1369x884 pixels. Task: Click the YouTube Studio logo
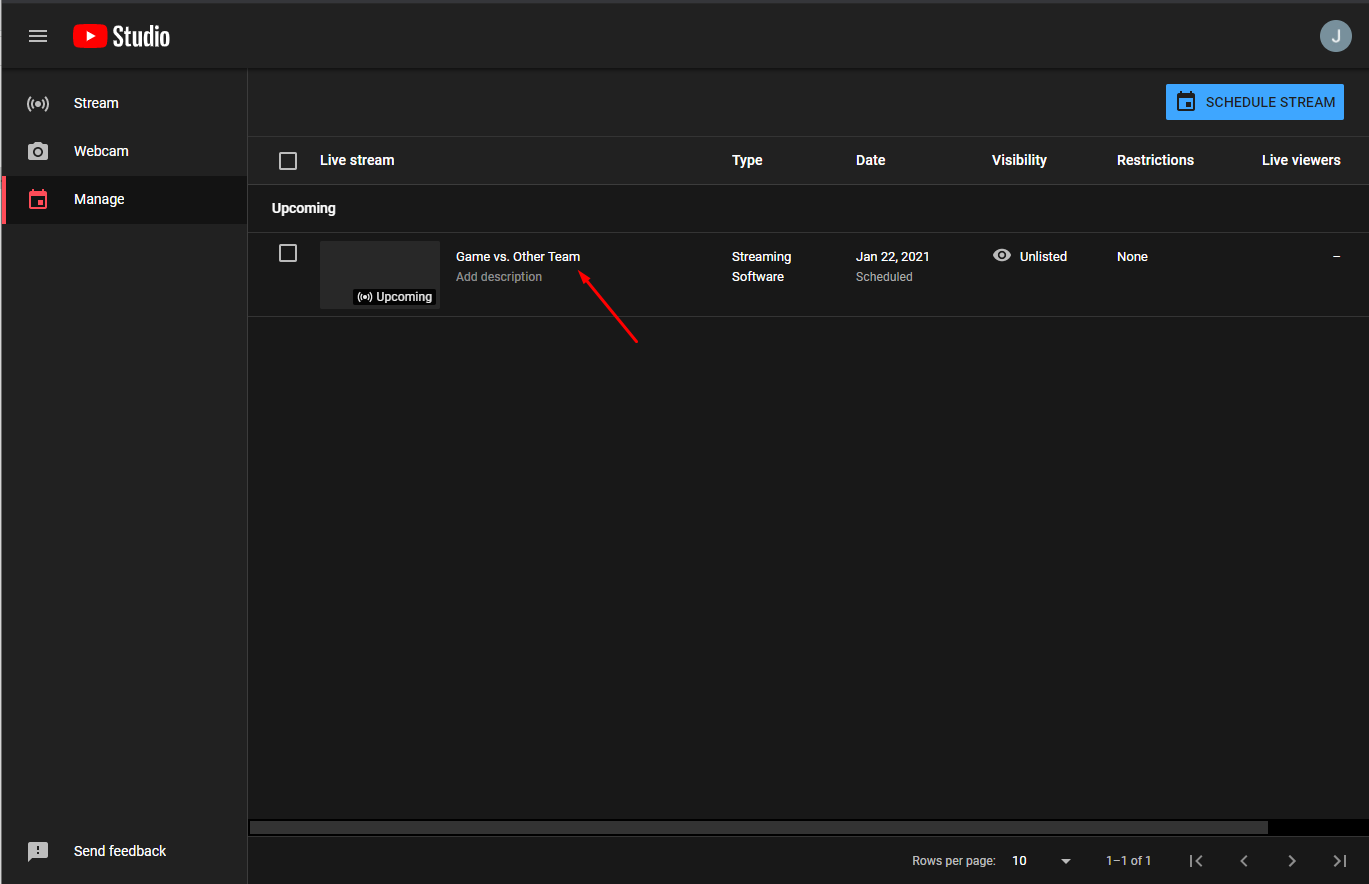point(121,36)
